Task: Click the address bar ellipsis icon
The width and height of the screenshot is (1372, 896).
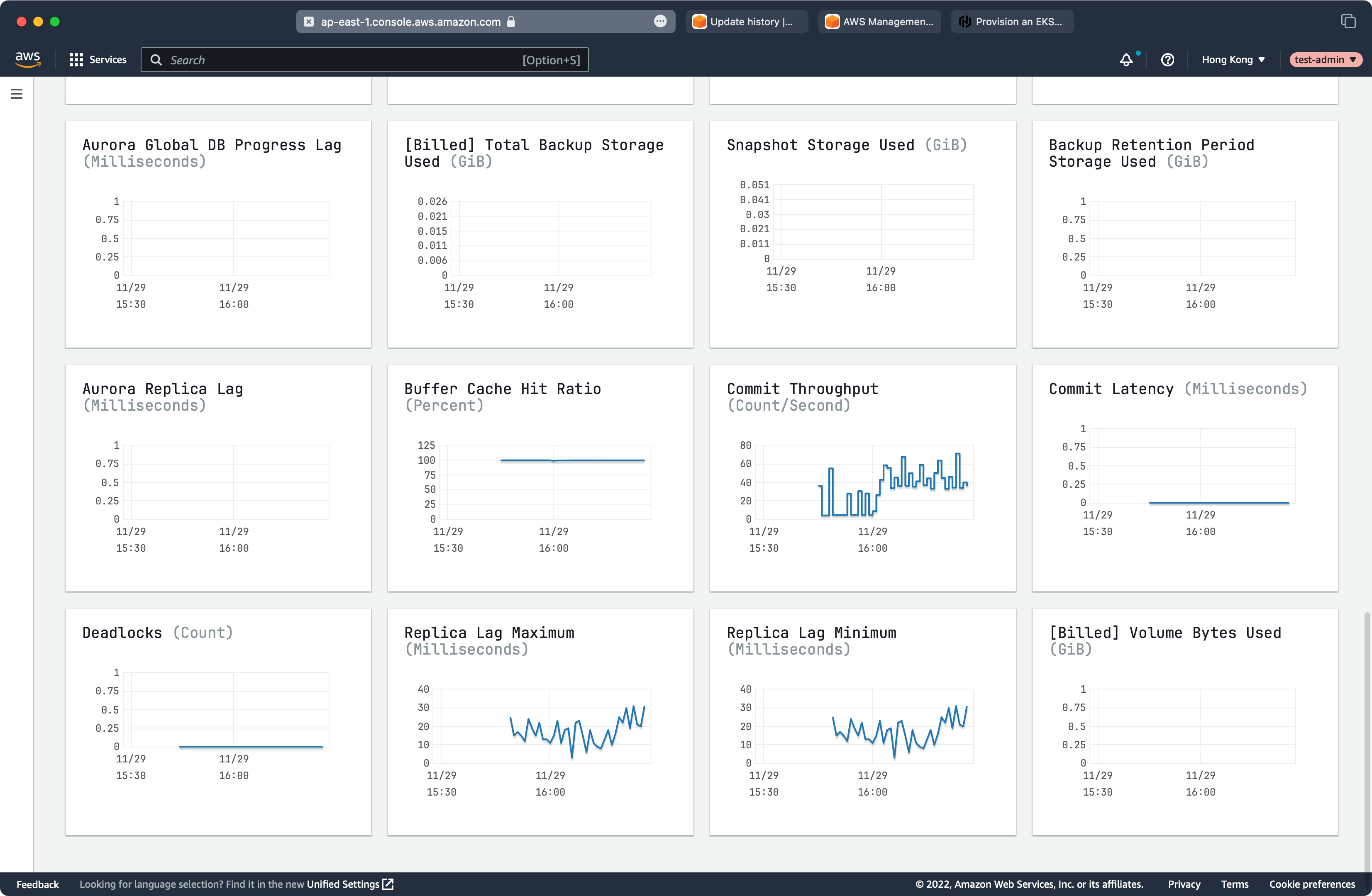Action: (x=660, y=22)
